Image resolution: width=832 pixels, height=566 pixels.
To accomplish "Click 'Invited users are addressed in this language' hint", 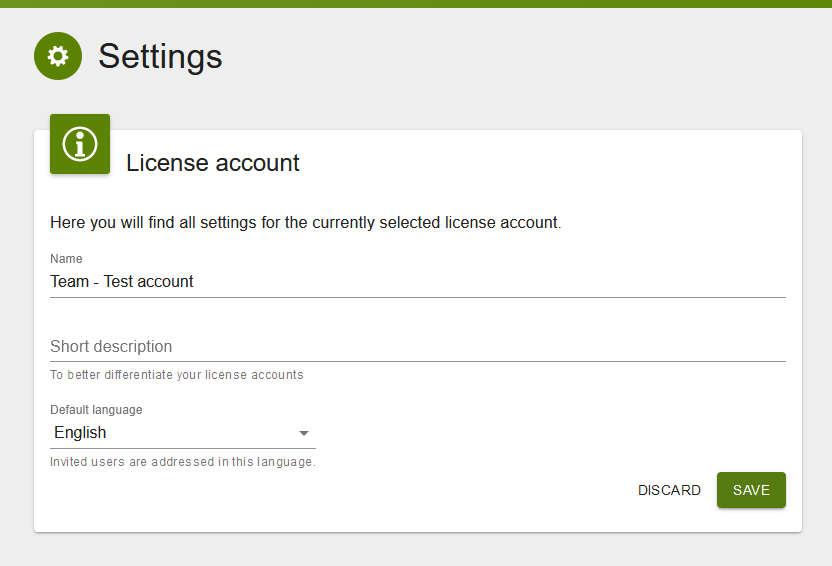I will 183,461.
